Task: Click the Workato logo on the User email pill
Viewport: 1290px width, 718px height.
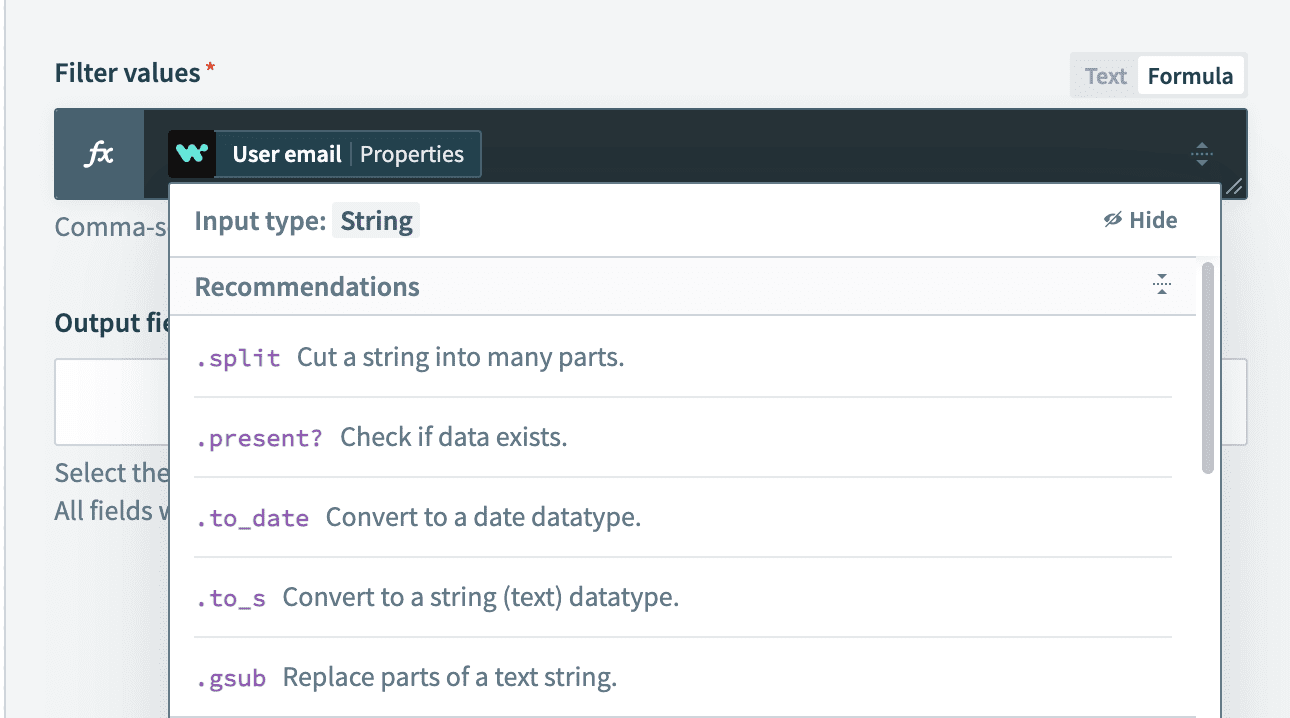Action: pos(192,154)
